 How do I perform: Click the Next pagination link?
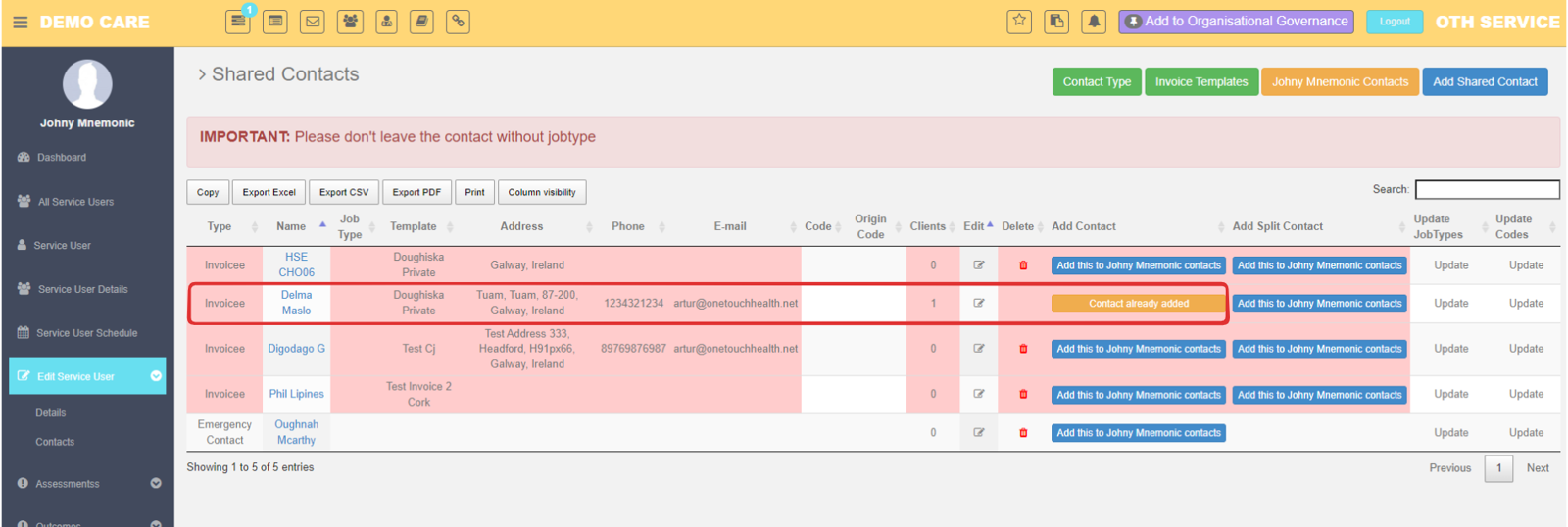click(x=1538, y=468)
